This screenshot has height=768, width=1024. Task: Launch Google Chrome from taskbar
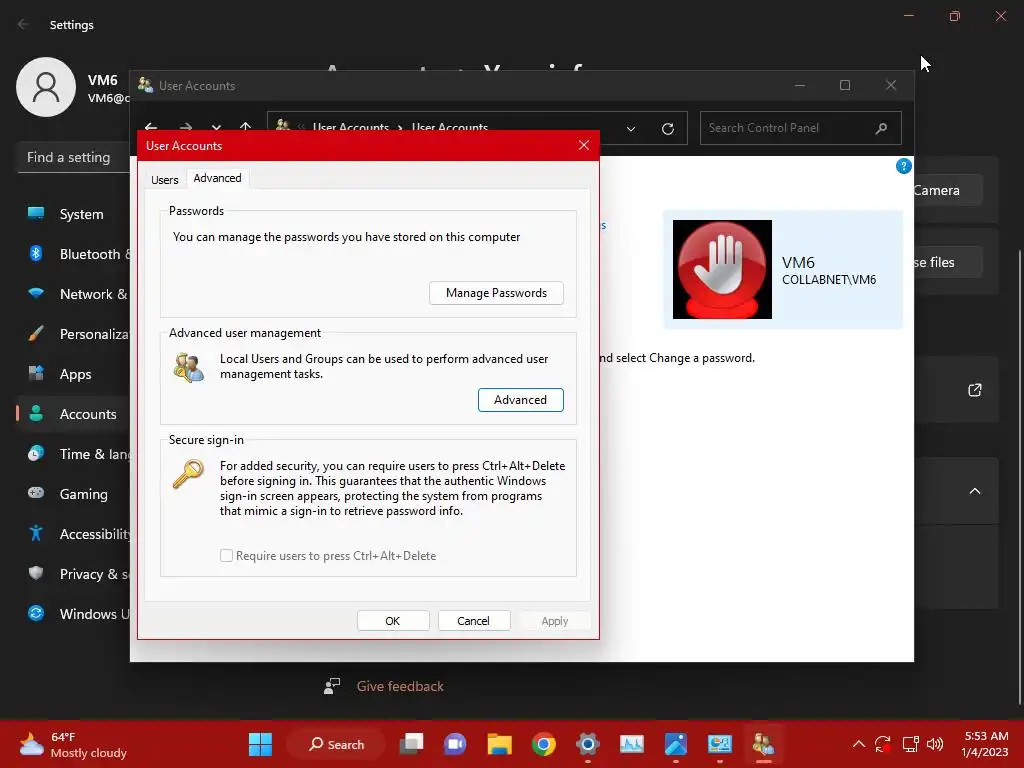click(543, 744)
